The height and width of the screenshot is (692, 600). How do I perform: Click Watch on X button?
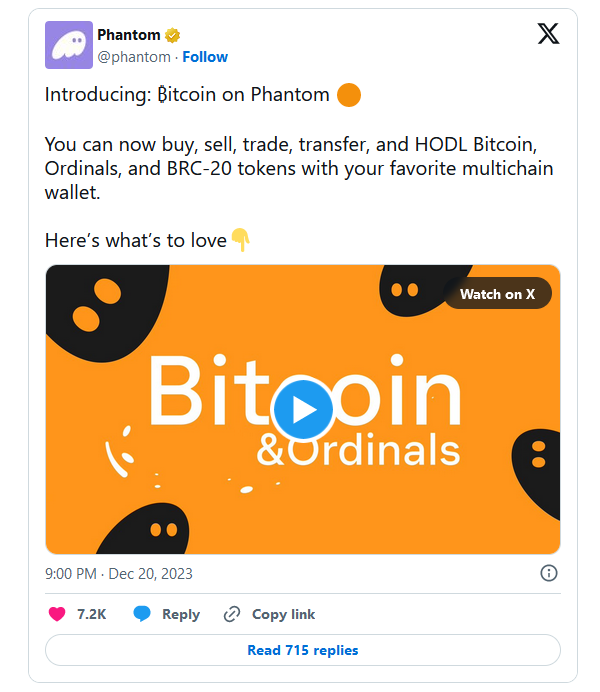tap(497, 294)
